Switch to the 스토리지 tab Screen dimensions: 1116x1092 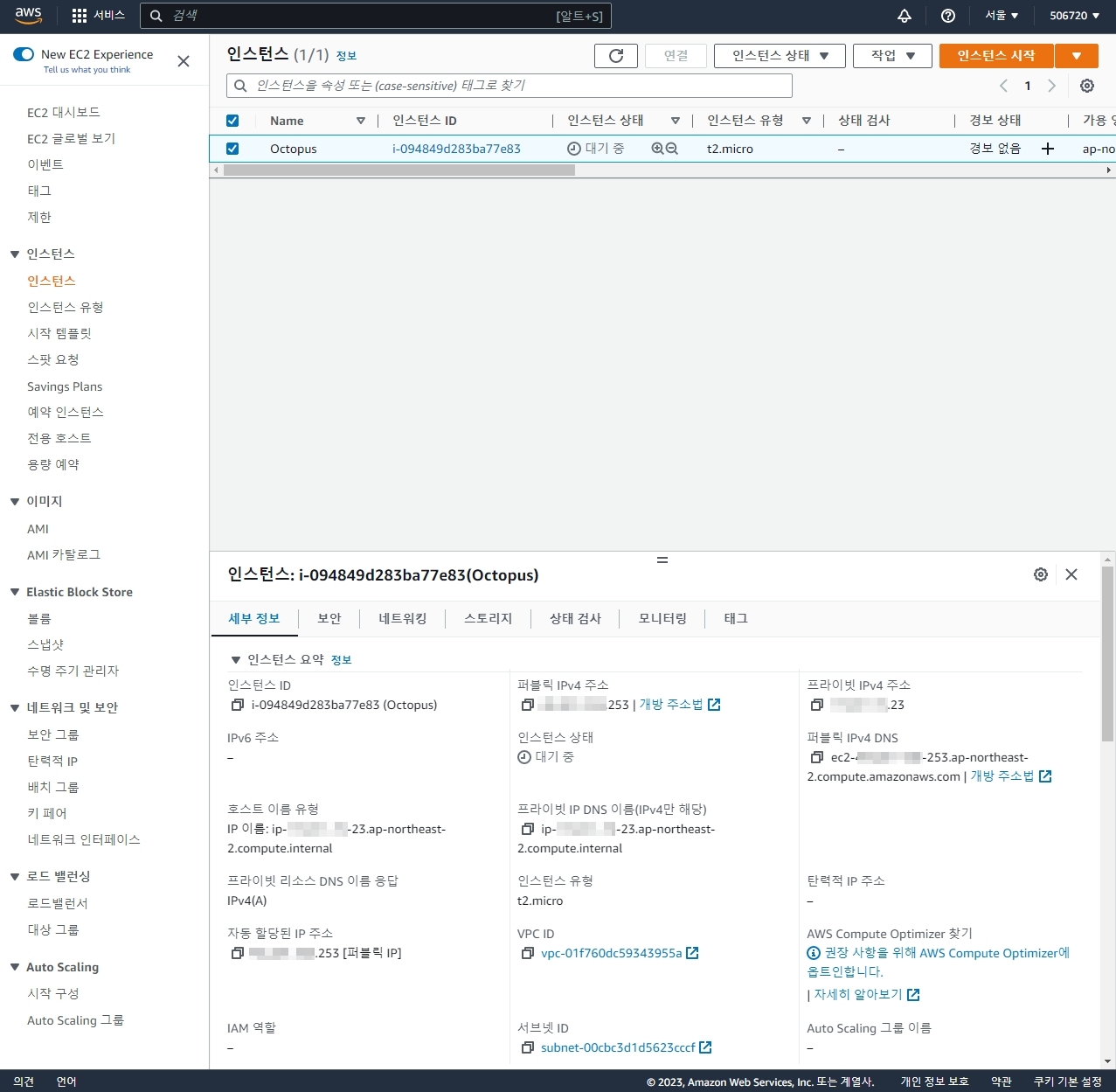489,618
